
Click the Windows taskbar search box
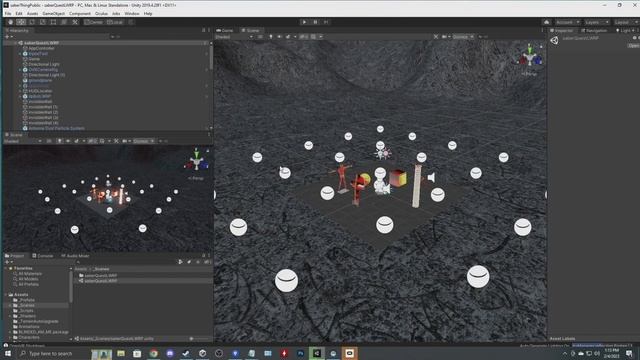52,353
